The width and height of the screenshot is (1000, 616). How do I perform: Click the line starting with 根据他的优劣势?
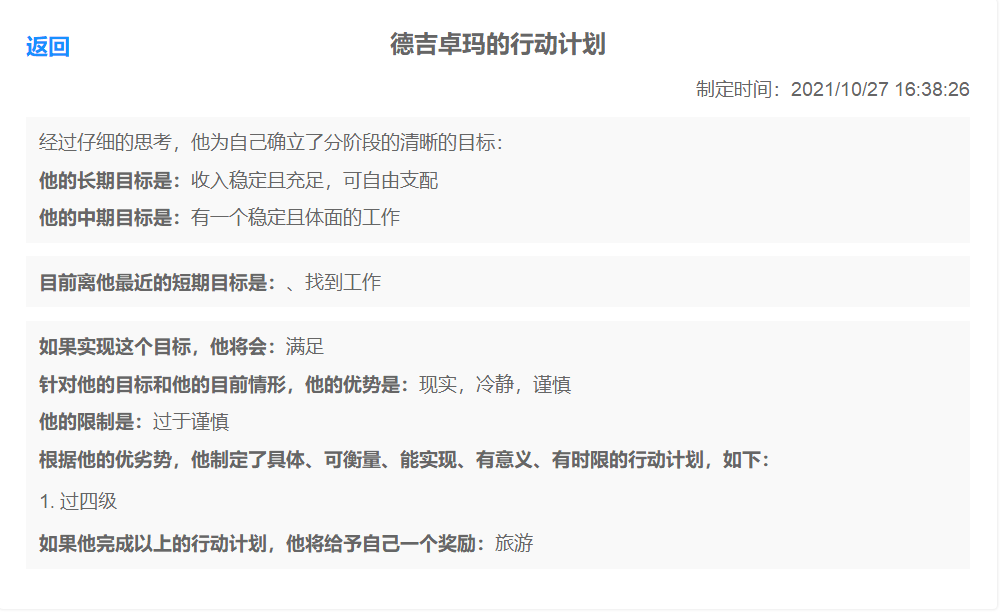pos(403,460)
